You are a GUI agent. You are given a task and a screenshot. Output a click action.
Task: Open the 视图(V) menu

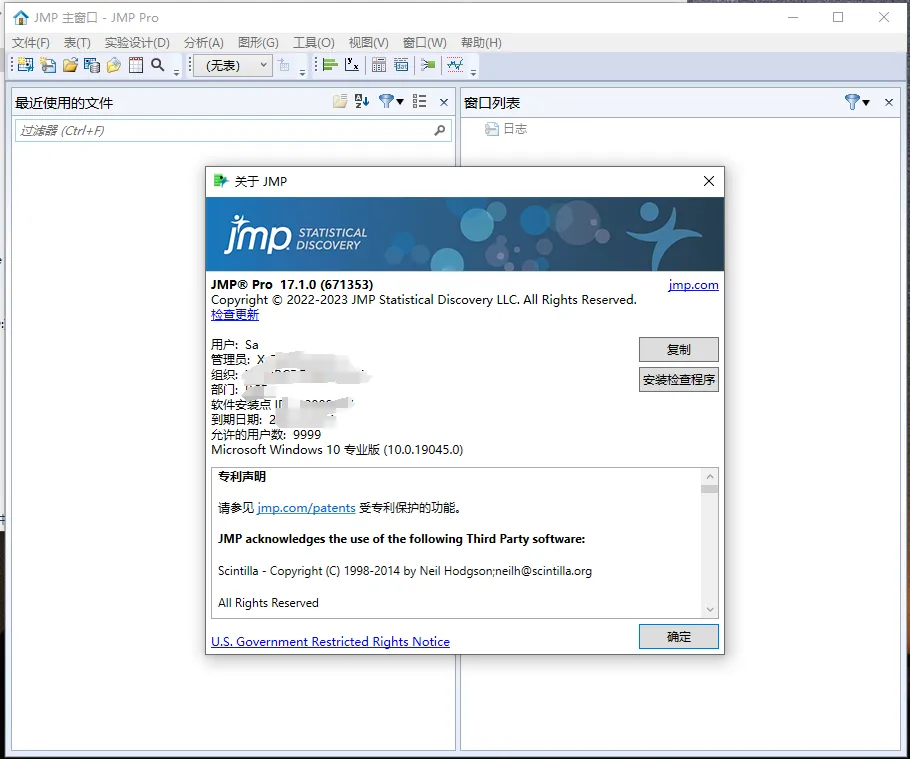[369, 42]
